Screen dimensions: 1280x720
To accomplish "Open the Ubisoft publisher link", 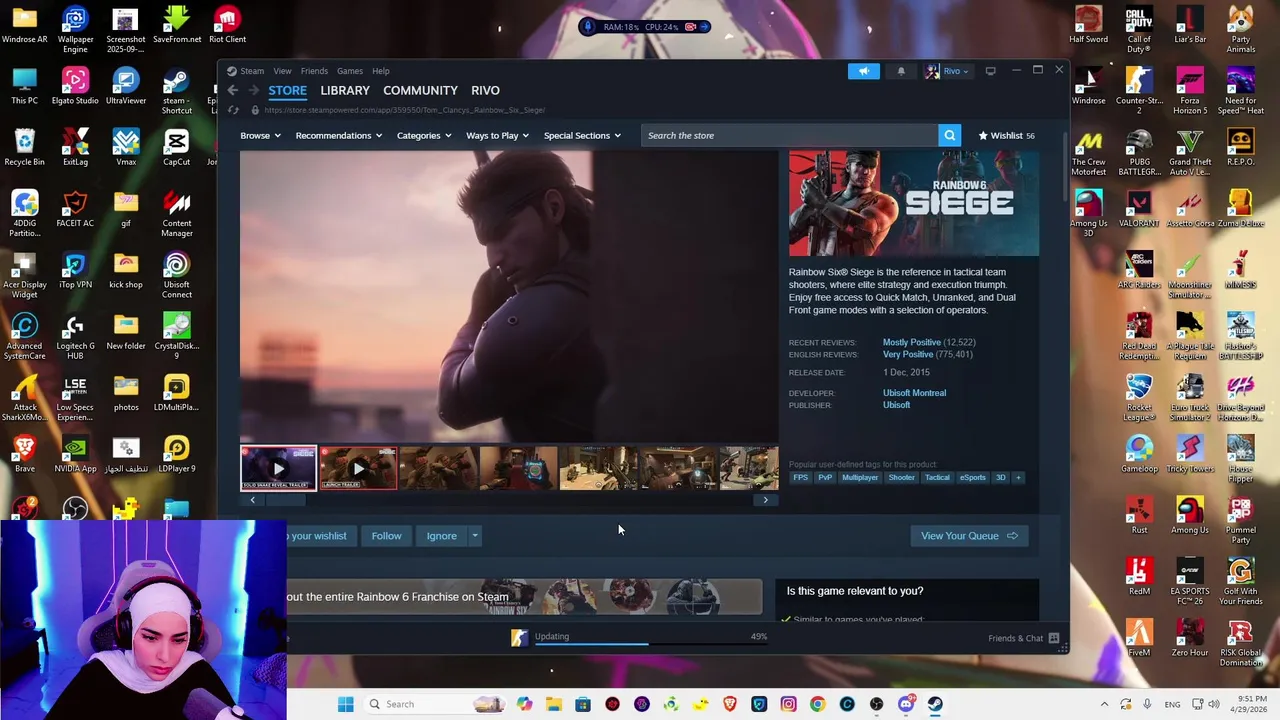I will [x=896, y=405].
